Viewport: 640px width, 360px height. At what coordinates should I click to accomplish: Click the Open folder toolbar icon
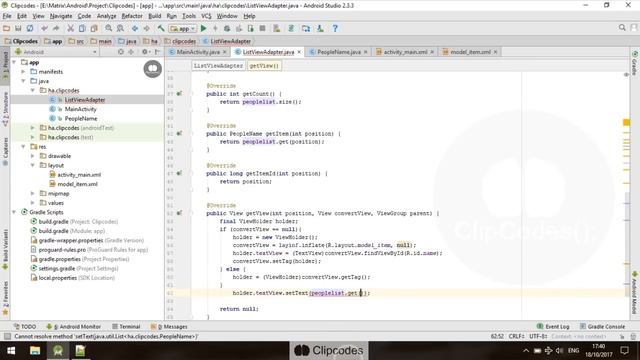point(6,29)
